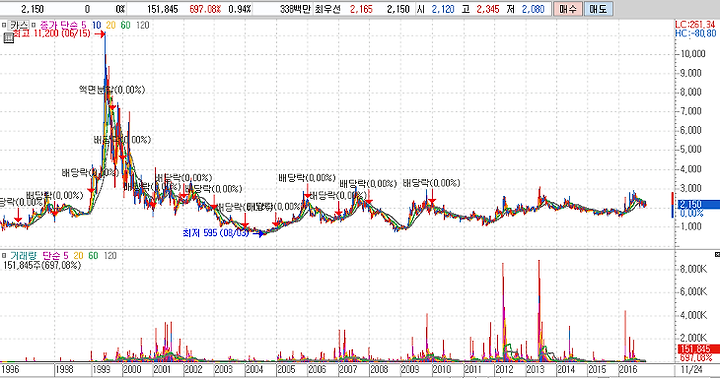Select the 종가 단순 price moving-average label
720x378 pixels.
point(60,25)
